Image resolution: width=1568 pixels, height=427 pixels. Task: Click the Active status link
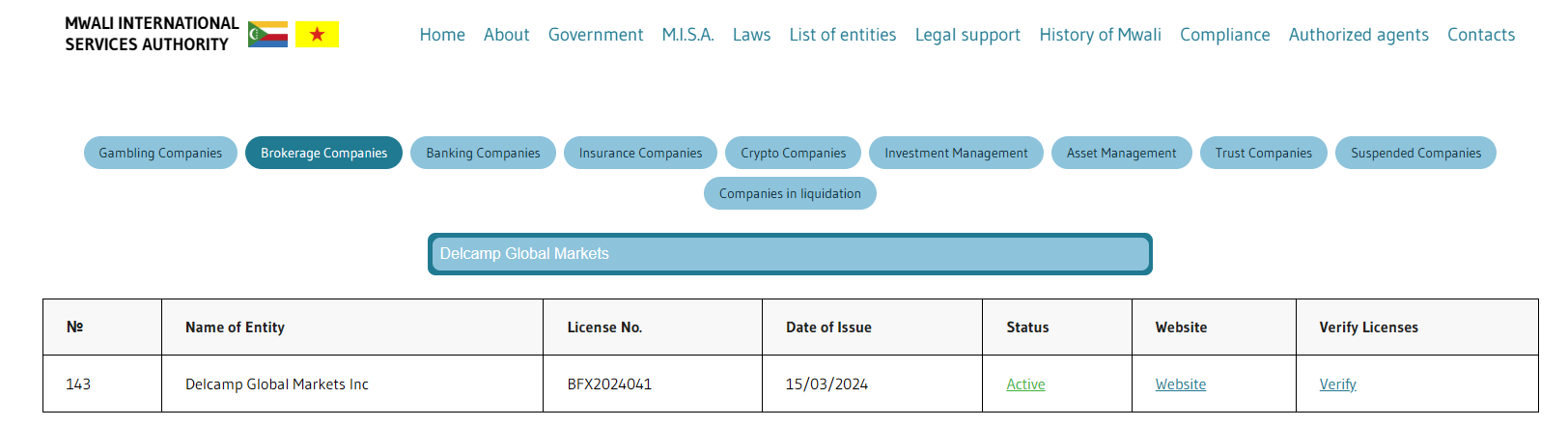click(x=1025, y=384)
